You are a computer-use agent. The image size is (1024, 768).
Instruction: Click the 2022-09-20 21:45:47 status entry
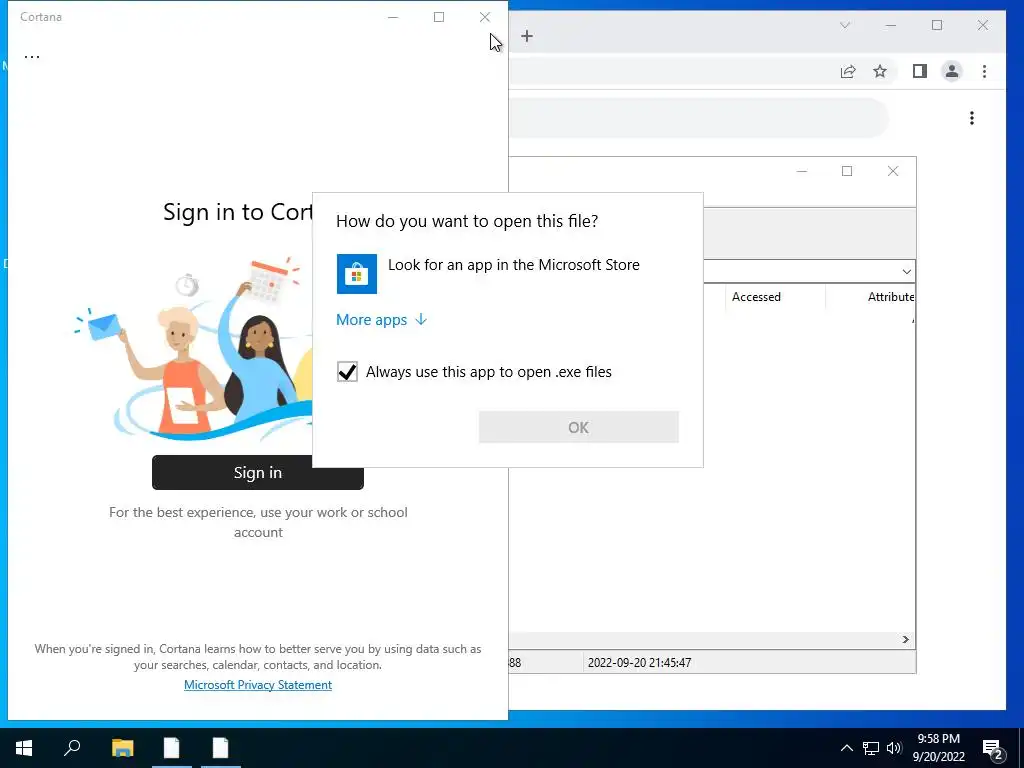pos(639,663)
